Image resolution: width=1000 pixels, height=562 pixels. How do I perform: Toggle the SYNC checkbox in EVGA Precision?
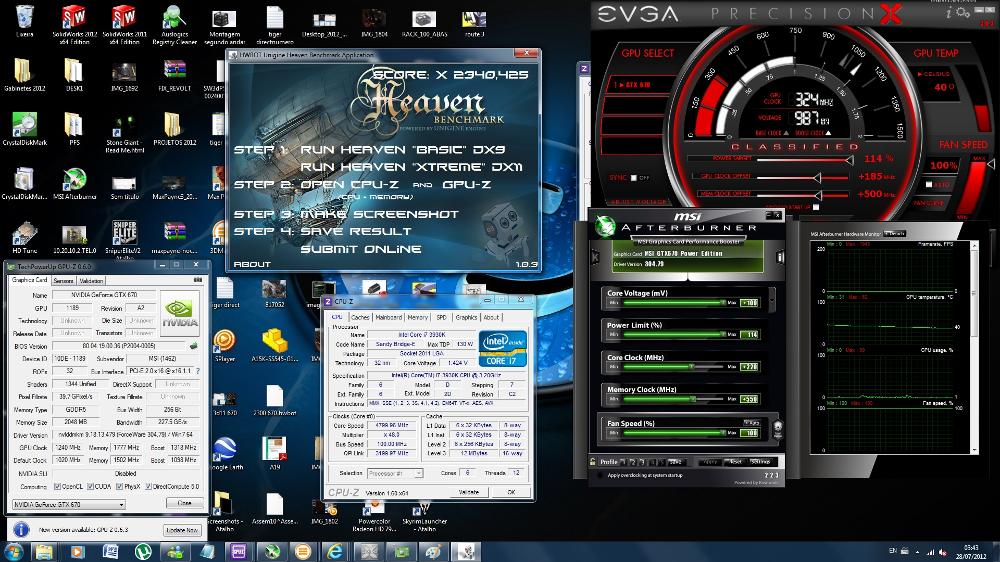(633, 177)
